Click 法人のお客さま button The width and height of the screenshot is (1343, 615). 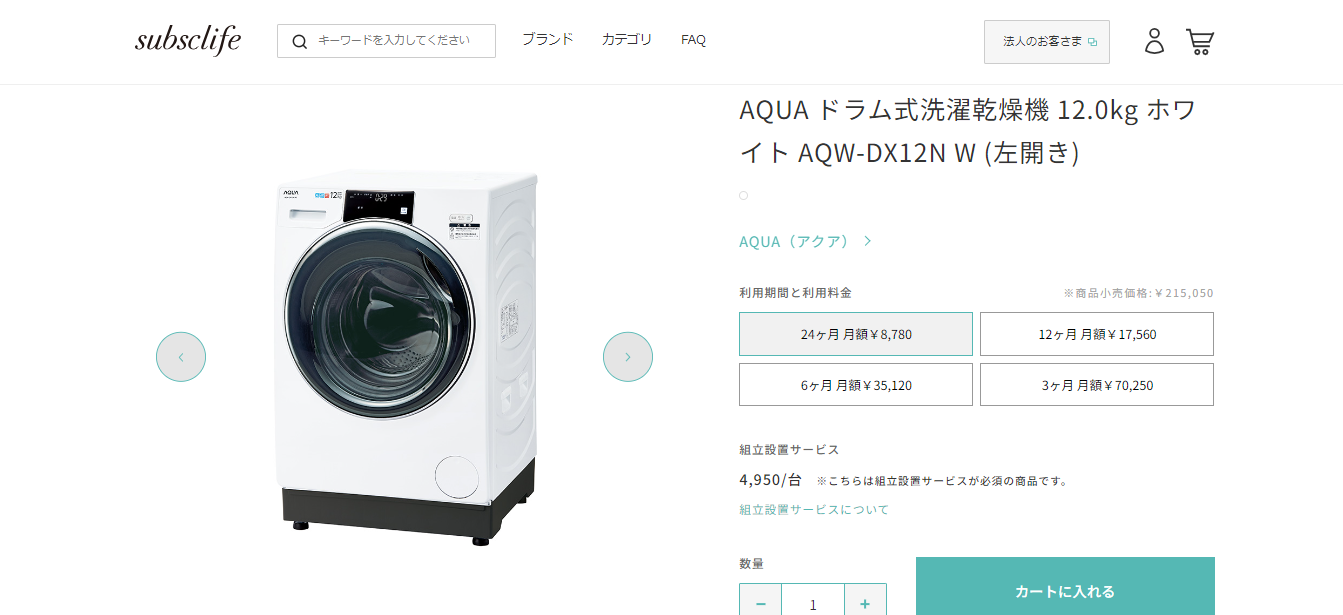point(1047,42)
